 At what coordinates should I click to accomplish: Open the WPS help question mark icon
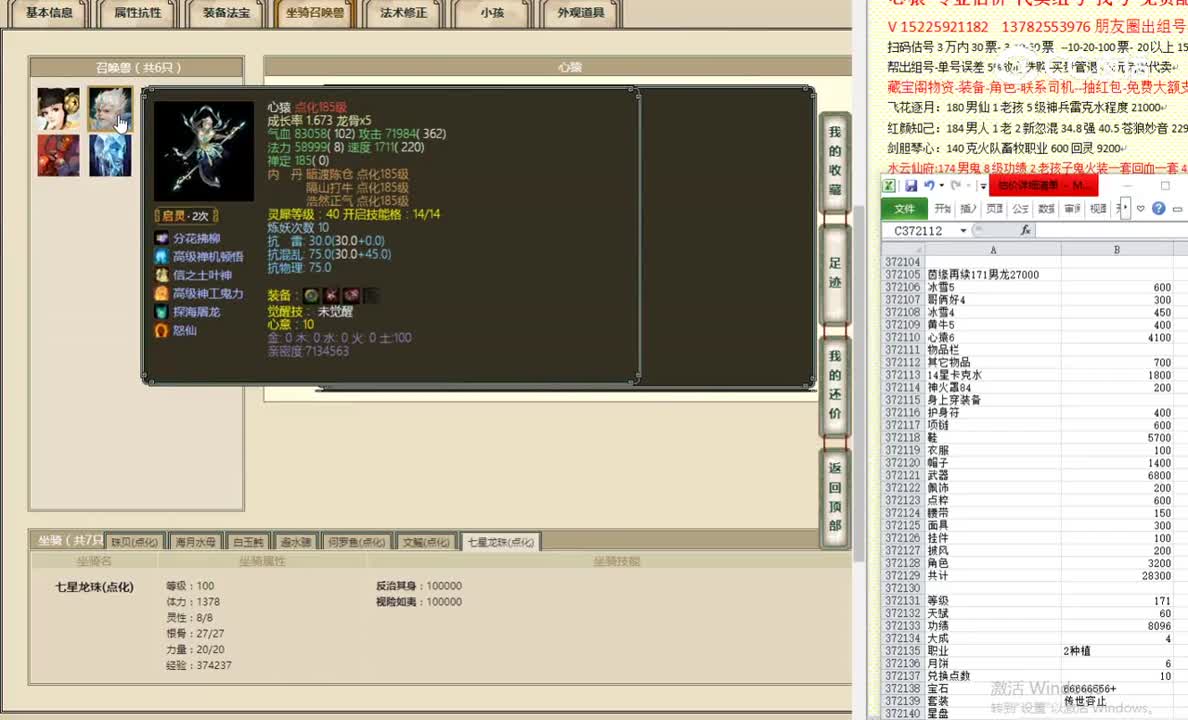1157,208
